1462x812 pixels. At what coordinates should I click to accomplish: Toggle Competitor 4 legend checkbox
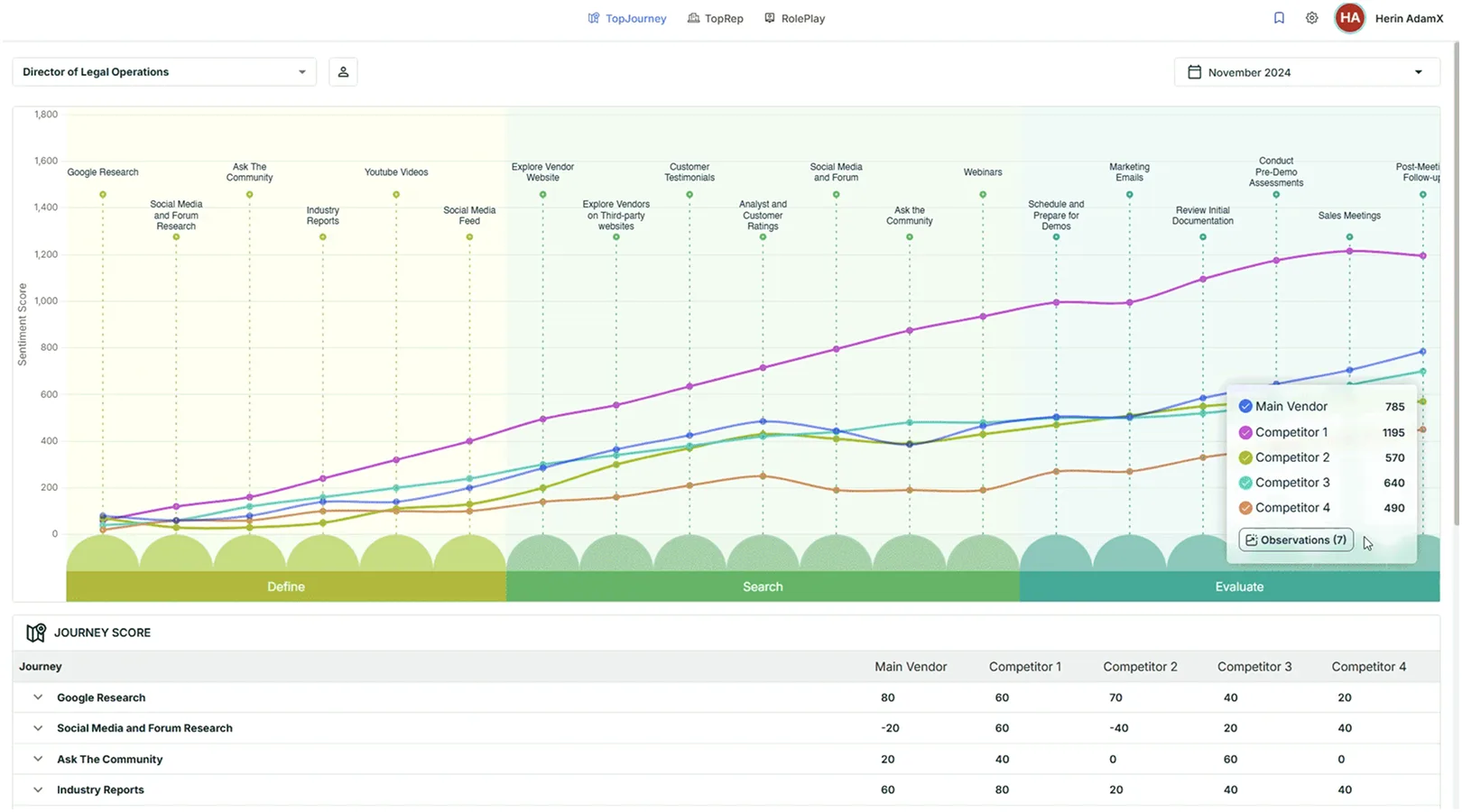tap(1245, 508)
